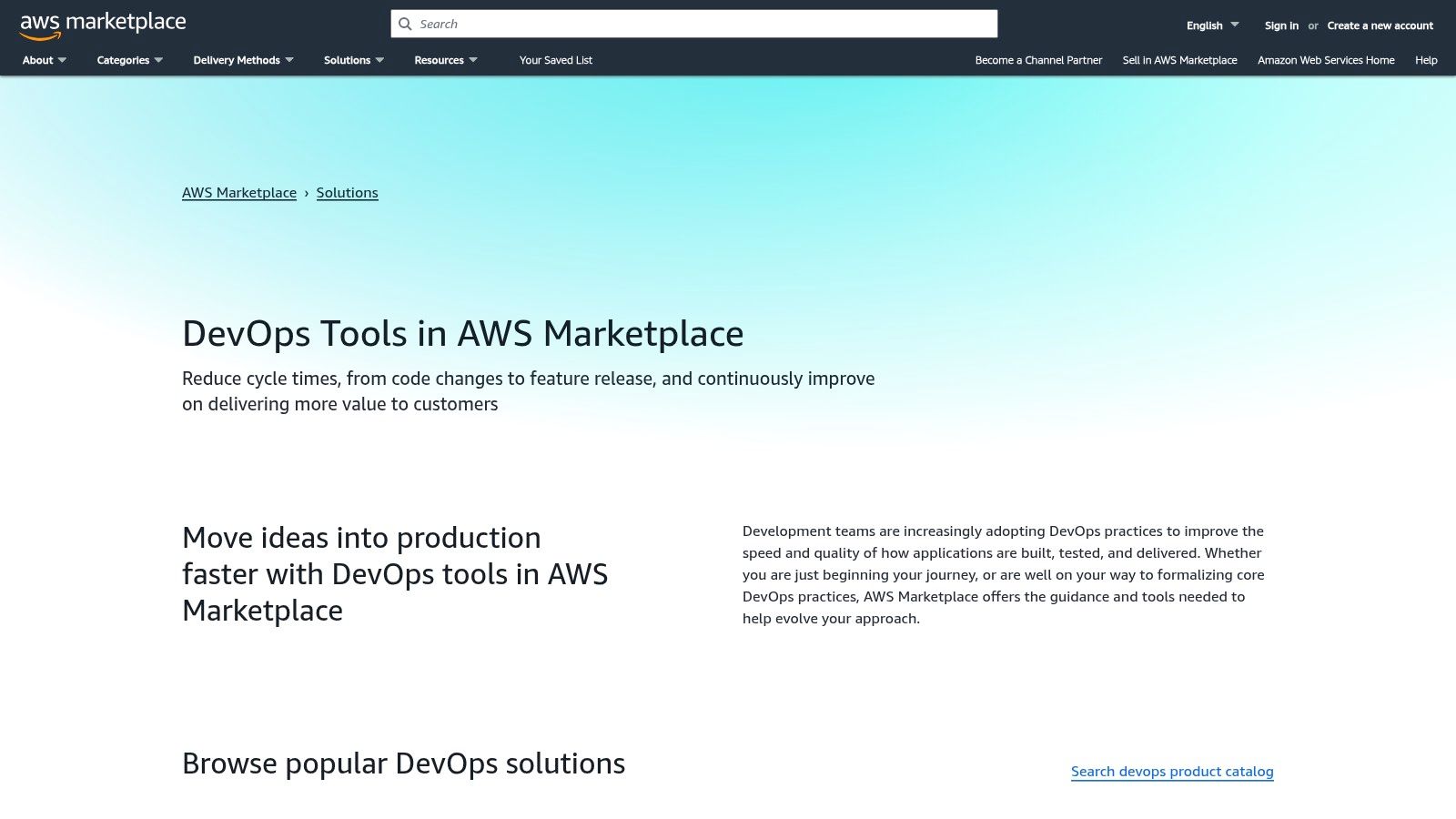Select the Help menu item
This screenshot has width=1456, height=819.
[1425, 60]
